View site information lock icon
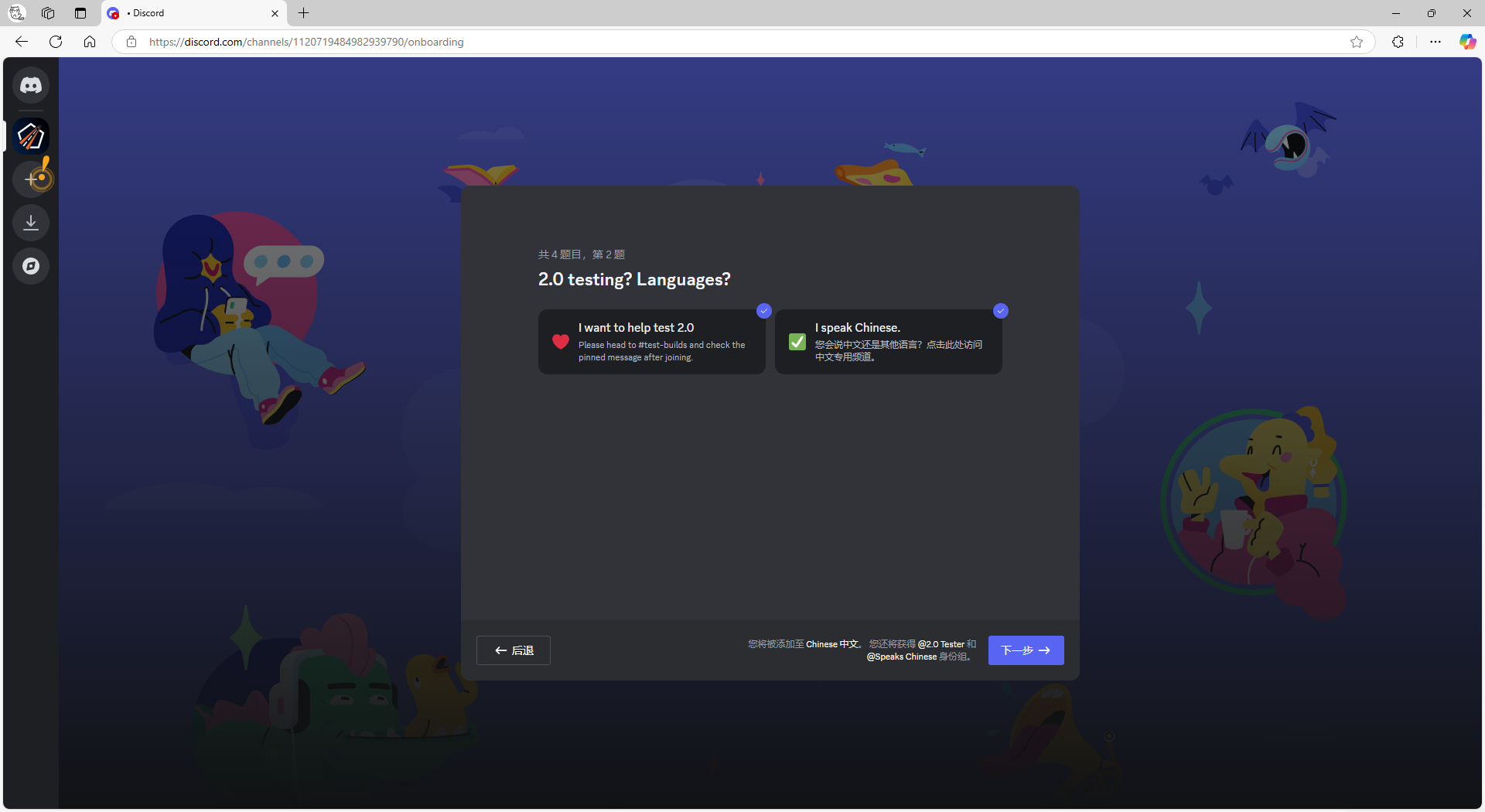This screenshot has width=1485, height=812. [x=131, y=42]
